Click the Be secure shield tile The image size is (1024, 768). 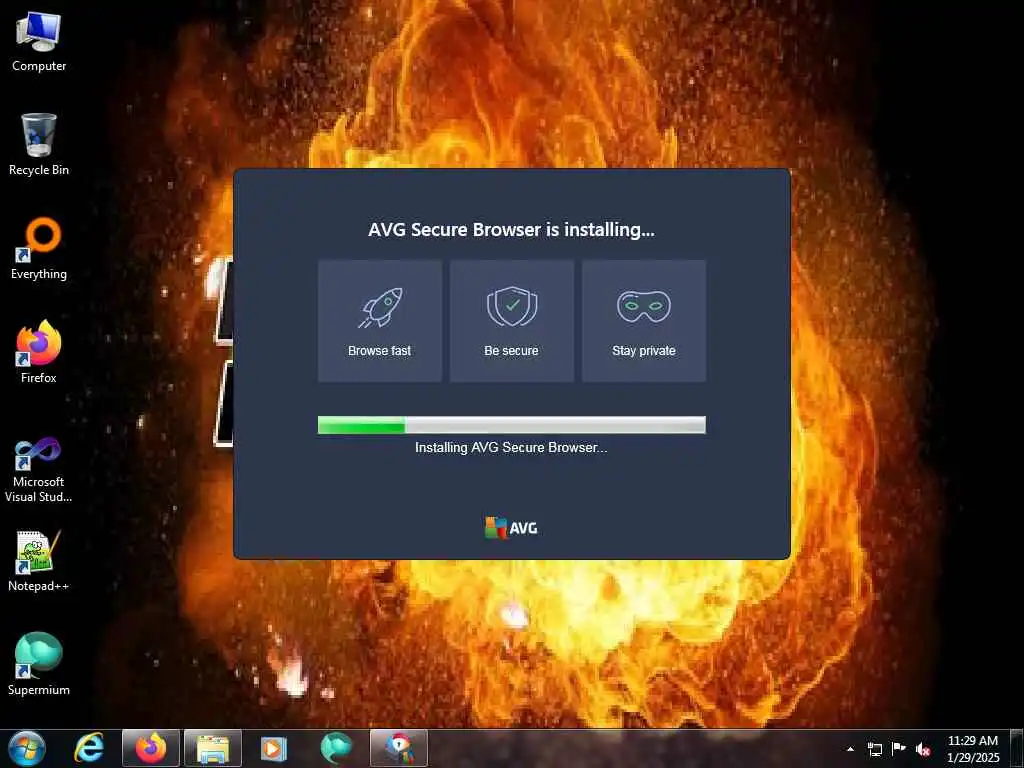511,321
